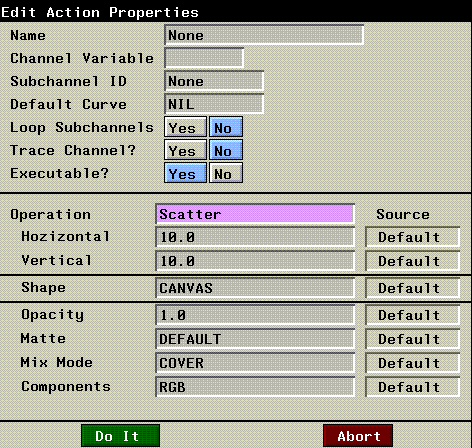Click the Do It button
Screen dimensions: 472x448
(120, 436)
